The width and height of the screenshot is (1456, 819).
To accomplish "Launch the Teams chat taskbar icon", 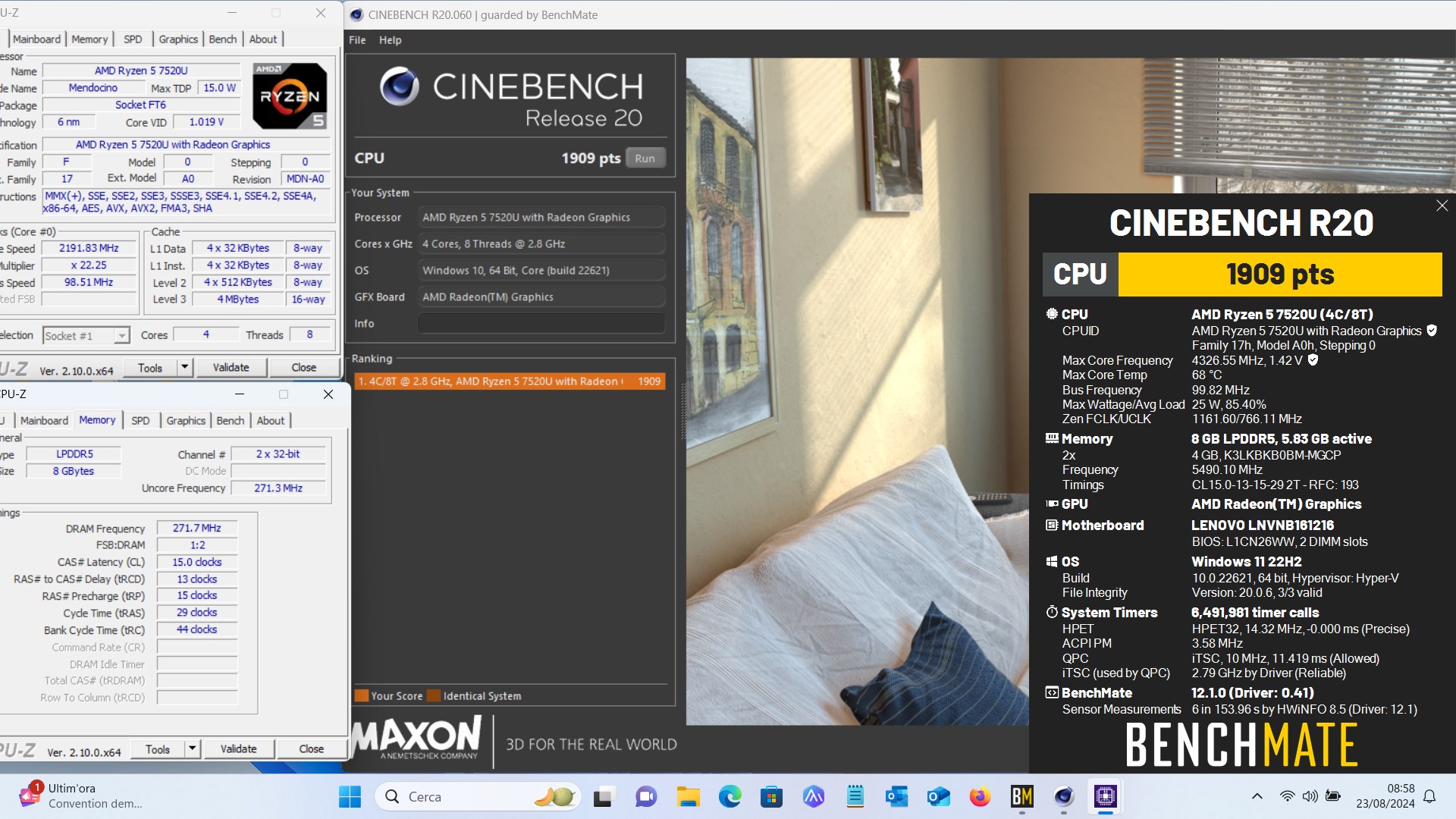I will (x=646, y=796).
